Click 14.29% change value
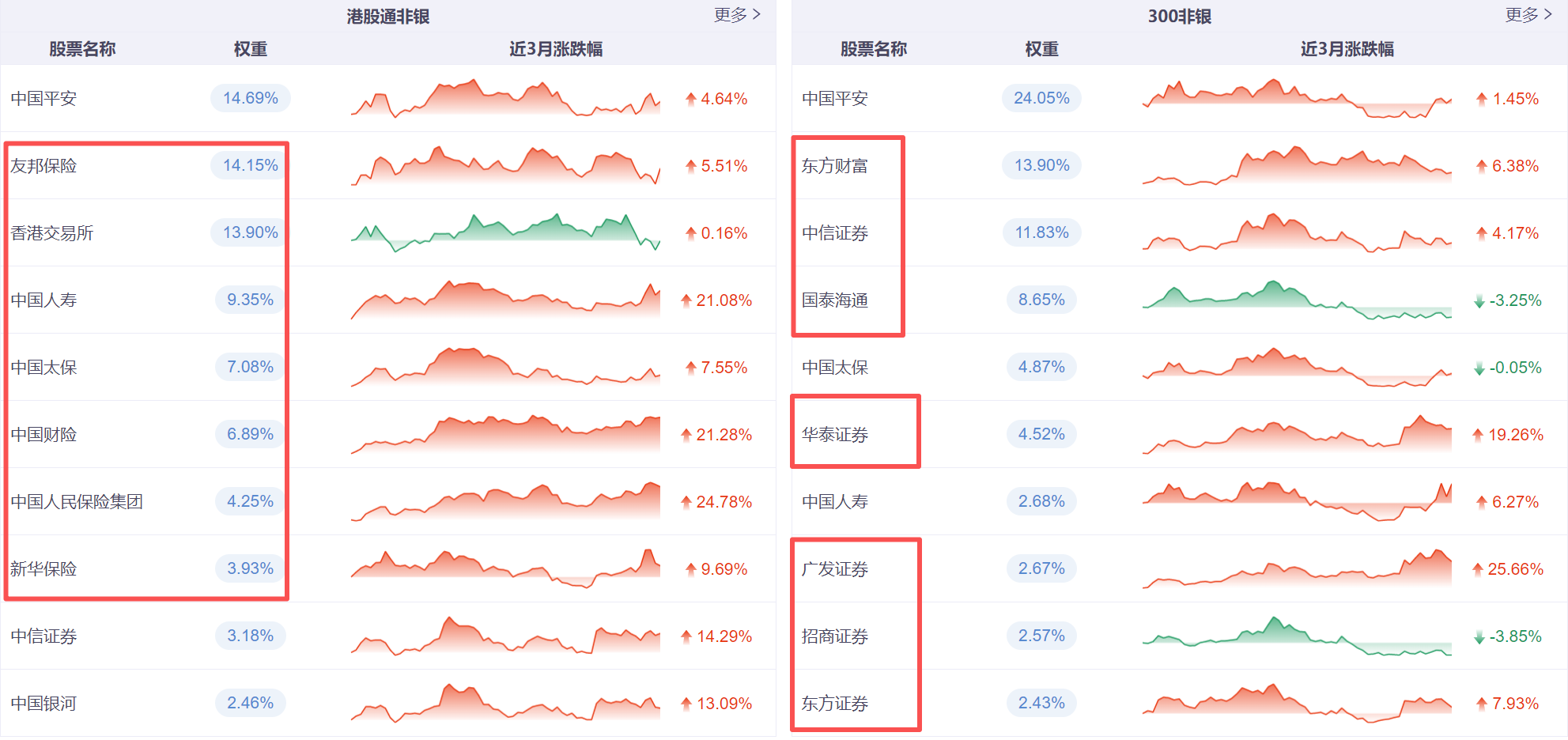The height and width of the screenshot is (740, 1568). [724, 636]
